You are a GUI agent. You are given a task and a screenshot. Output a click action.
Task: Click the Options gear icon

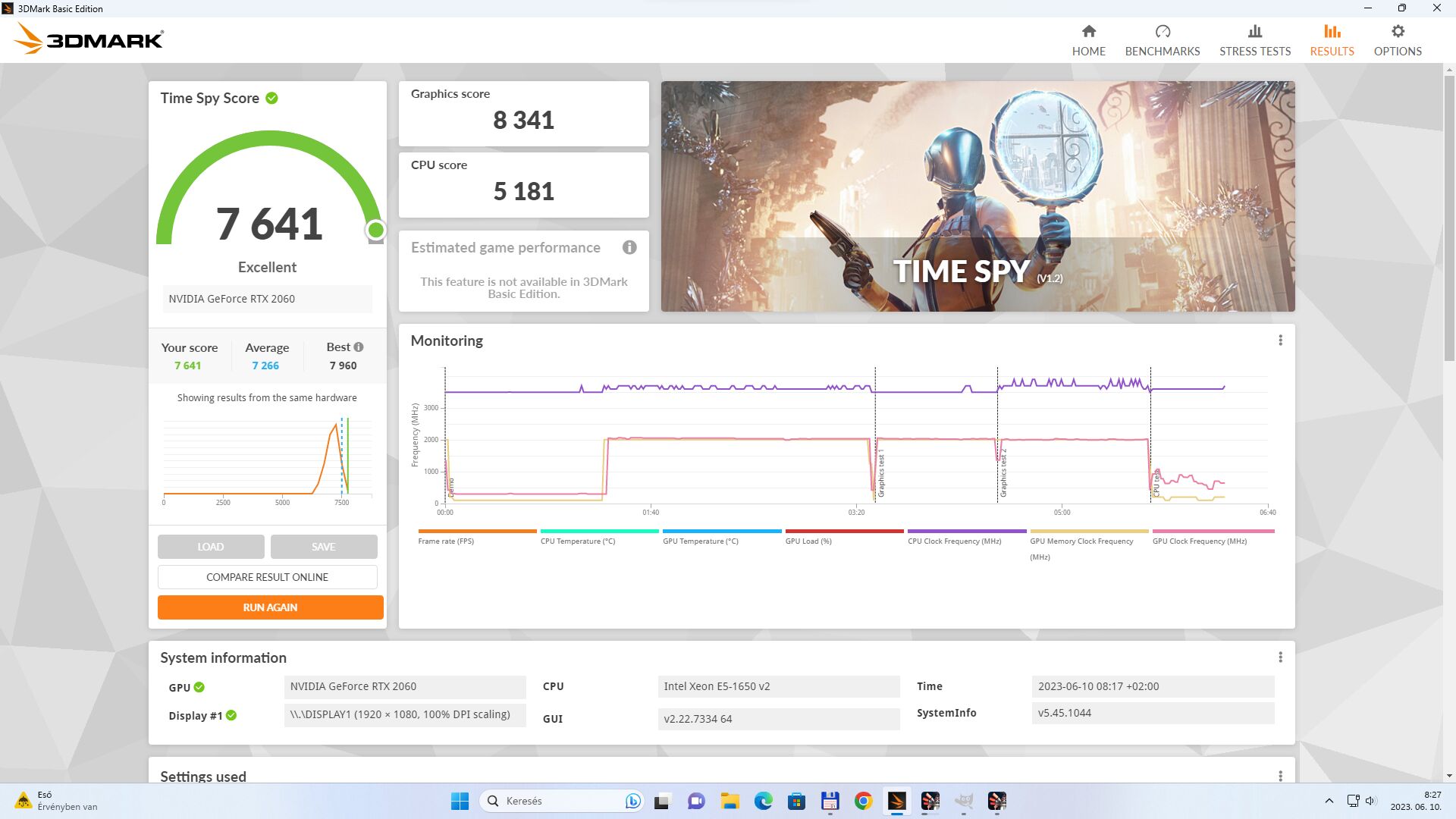click(x=1397, y=32)
